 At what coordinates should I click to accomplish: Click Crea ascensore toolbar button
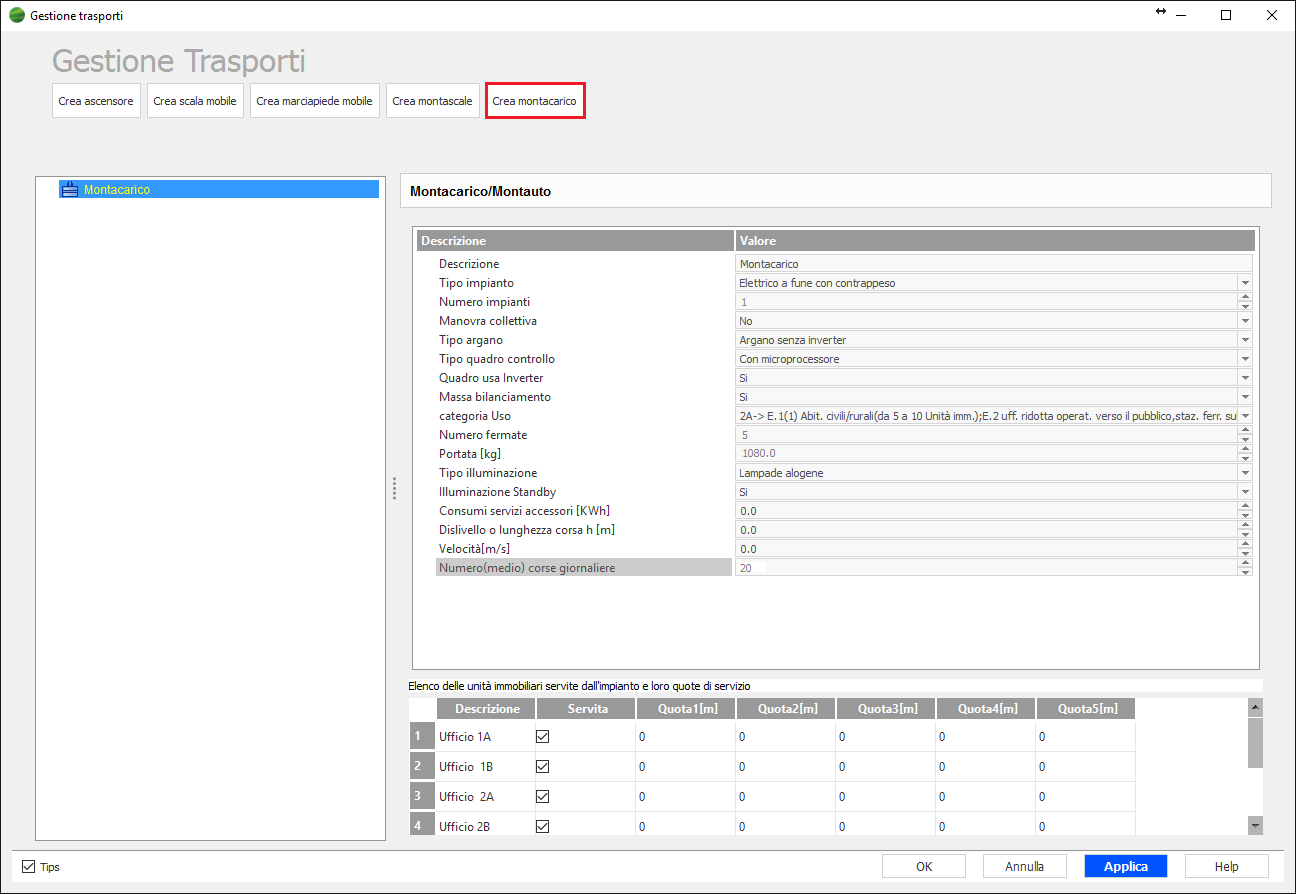coord(96,101)
